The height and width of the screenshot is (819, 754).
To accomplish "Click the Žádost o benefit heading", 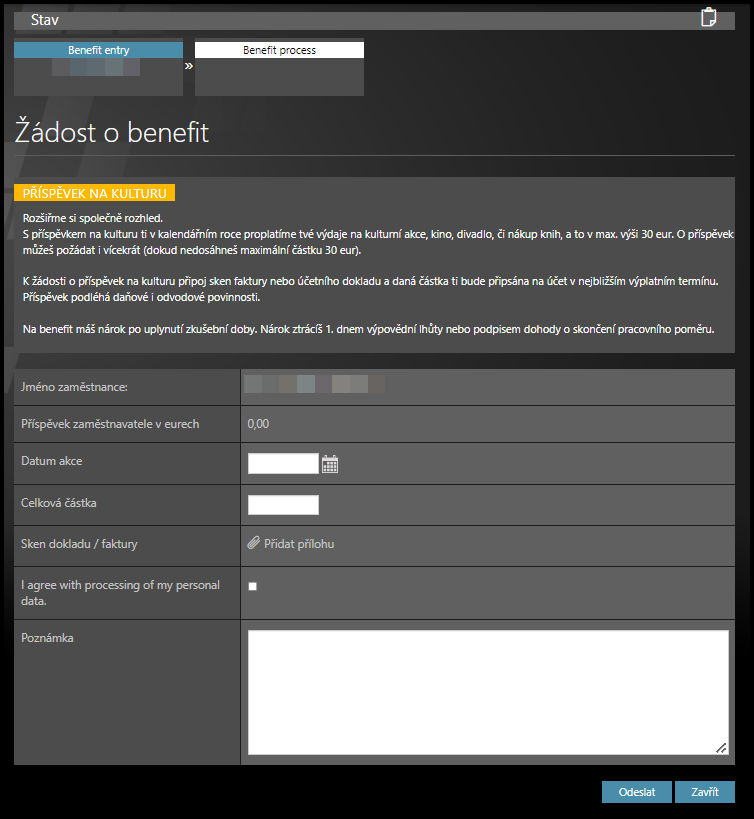I will (x=112, y=133).
